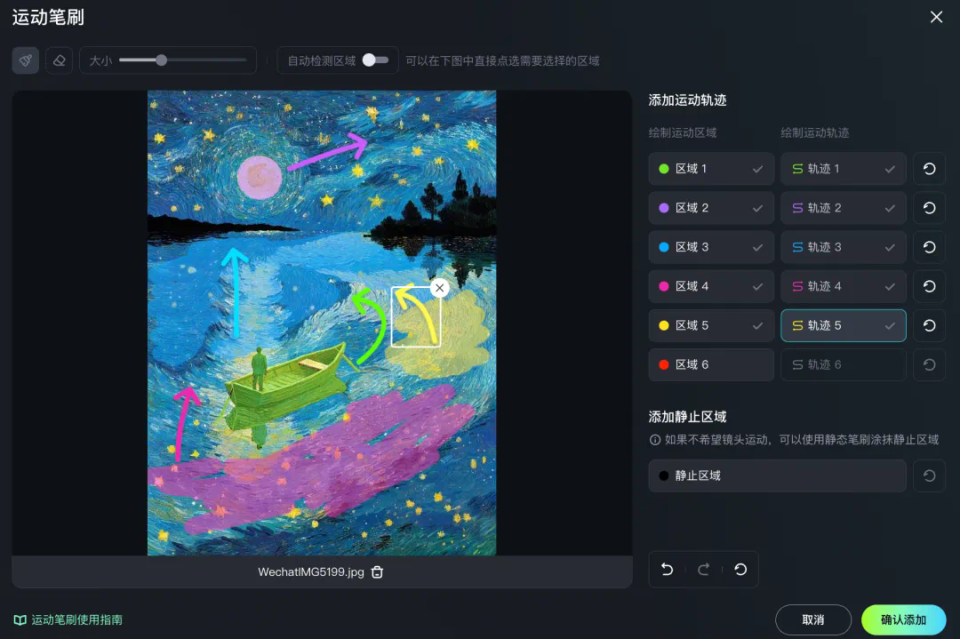Select the eraser tool icon
Image resolution: width=960 pixels, height=639 pixels.
pyautogui.click(x=59, y=61)
